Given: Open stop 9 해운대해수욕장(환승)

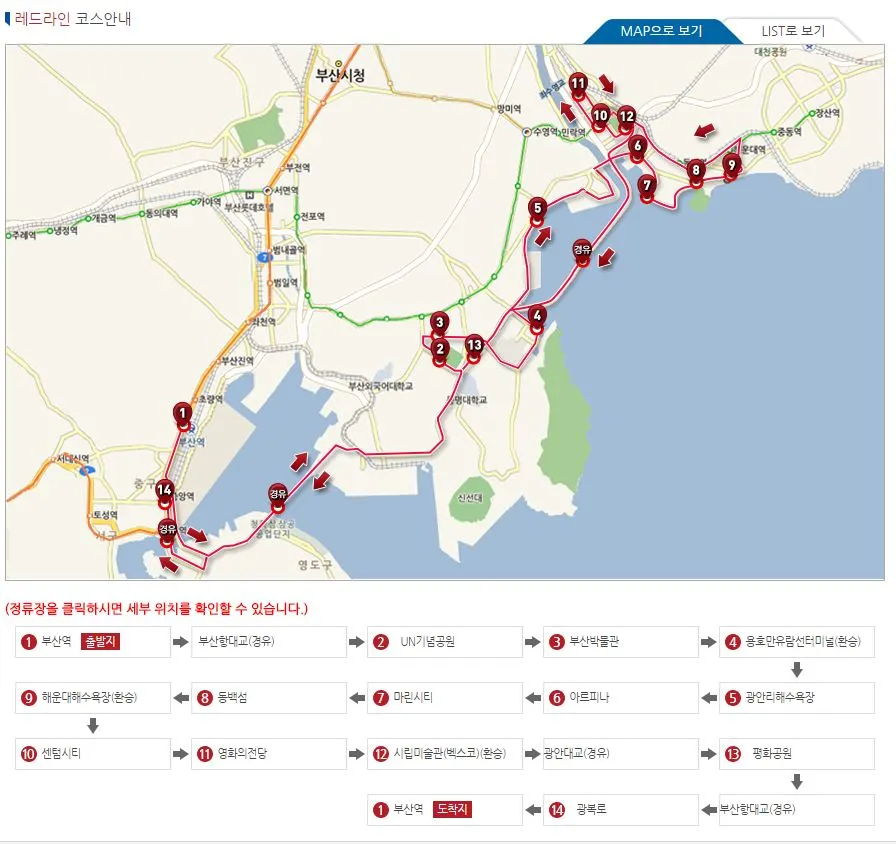Looking at the screenshot, I should pos(93,698).
